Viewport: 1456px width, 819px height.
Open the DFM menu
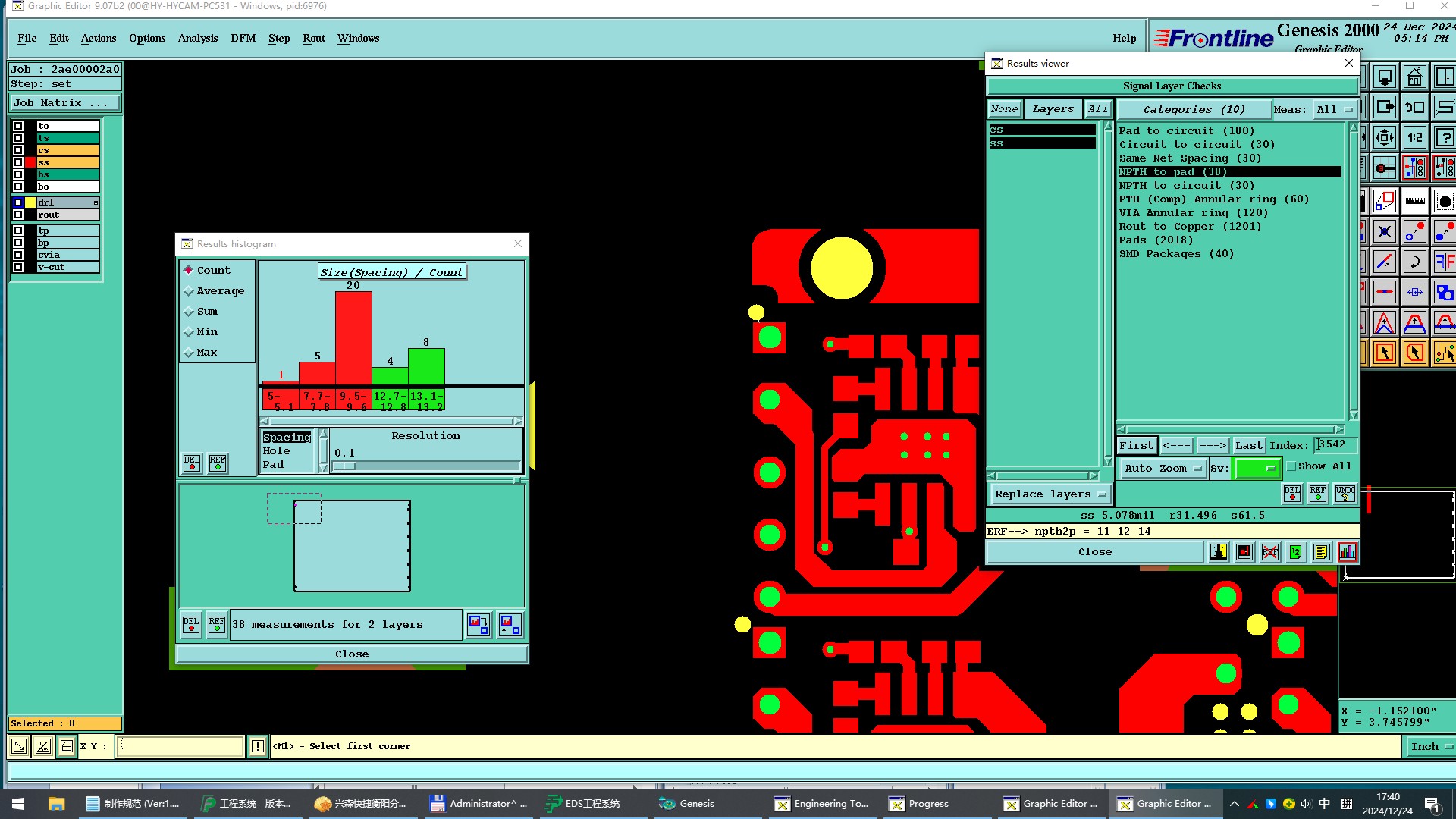tap(243, 38)
